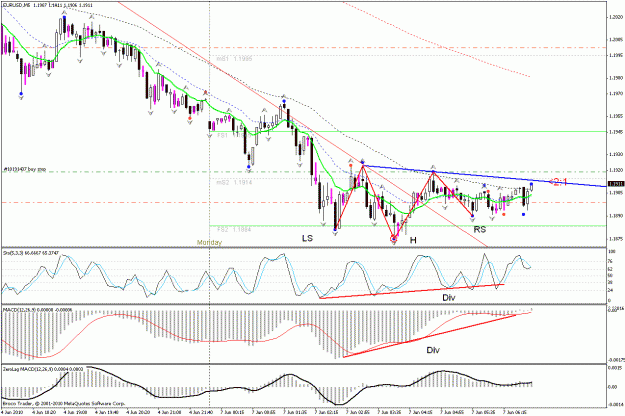The width and height of the screenshot is (625, 416).
Task: Select the mS2 1.1914 pivot label
Action: click(x=234, y=182)
